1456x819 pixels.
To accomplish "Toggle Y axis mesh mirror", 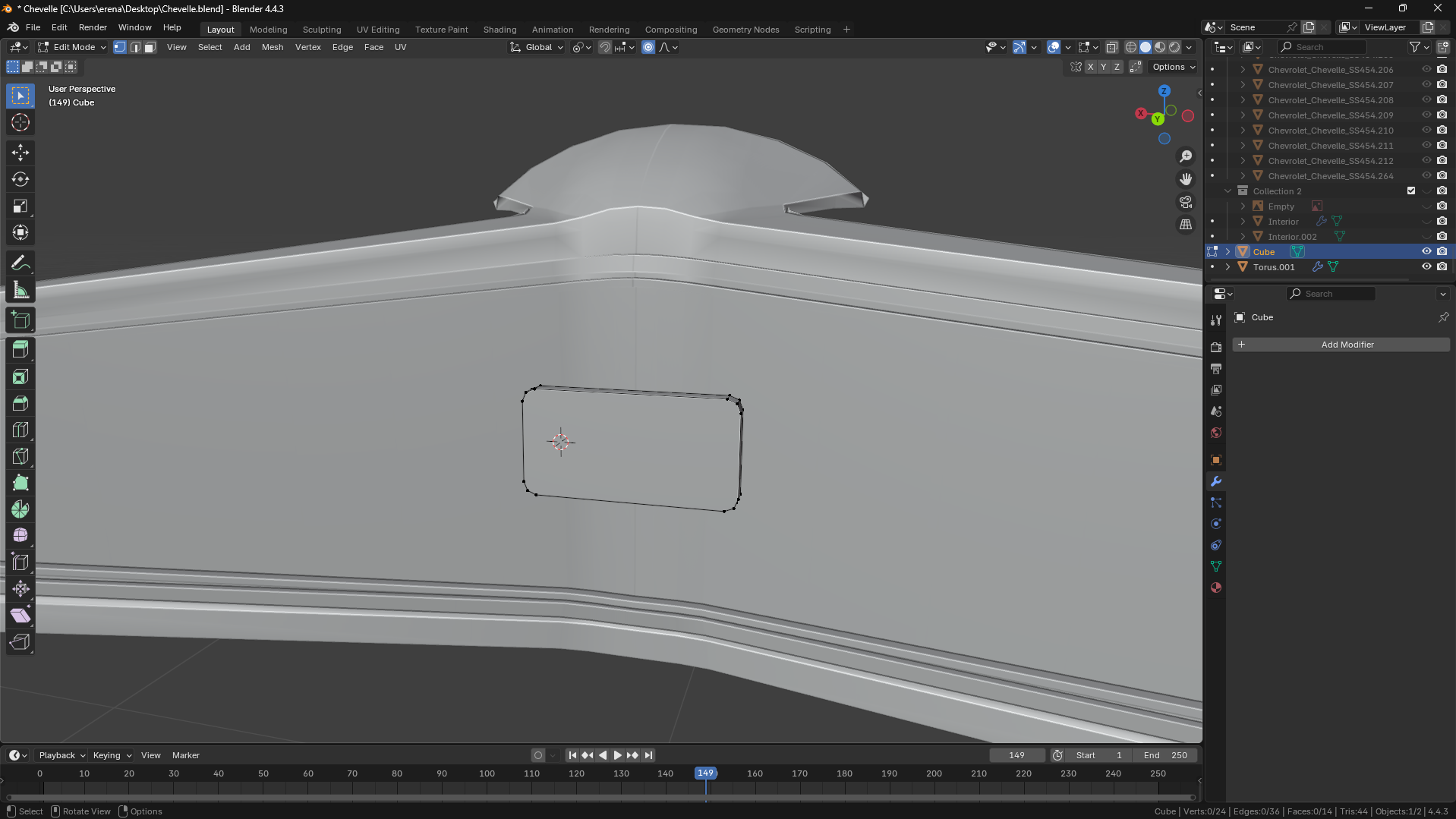I will click(x=1104, y=67).
